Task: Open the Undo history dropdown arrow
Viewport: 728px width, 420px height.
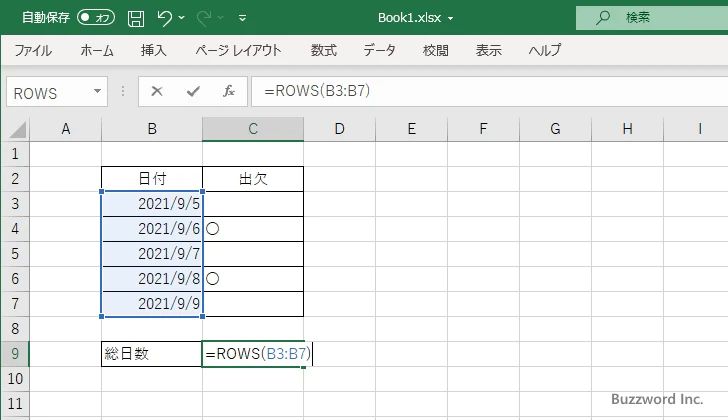Action: click(182, 18)
